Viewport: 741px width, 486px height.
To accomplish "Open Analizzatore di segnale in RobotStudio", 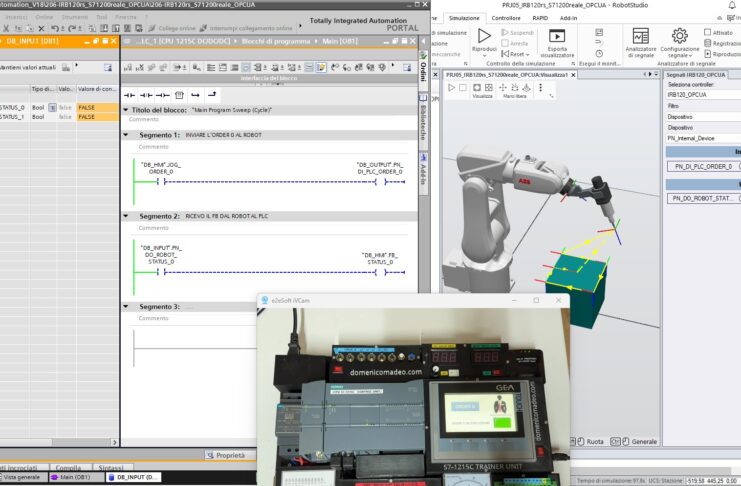I will click(x=641, y=43).
